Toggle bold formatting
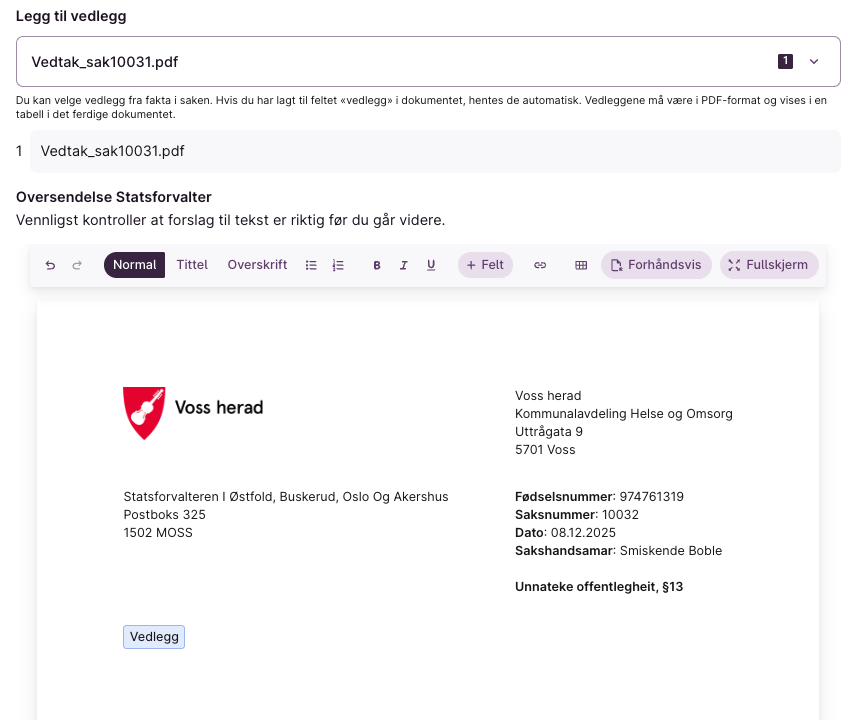The width and height of the screenshot is (857, 720). (x=377, y=265)
